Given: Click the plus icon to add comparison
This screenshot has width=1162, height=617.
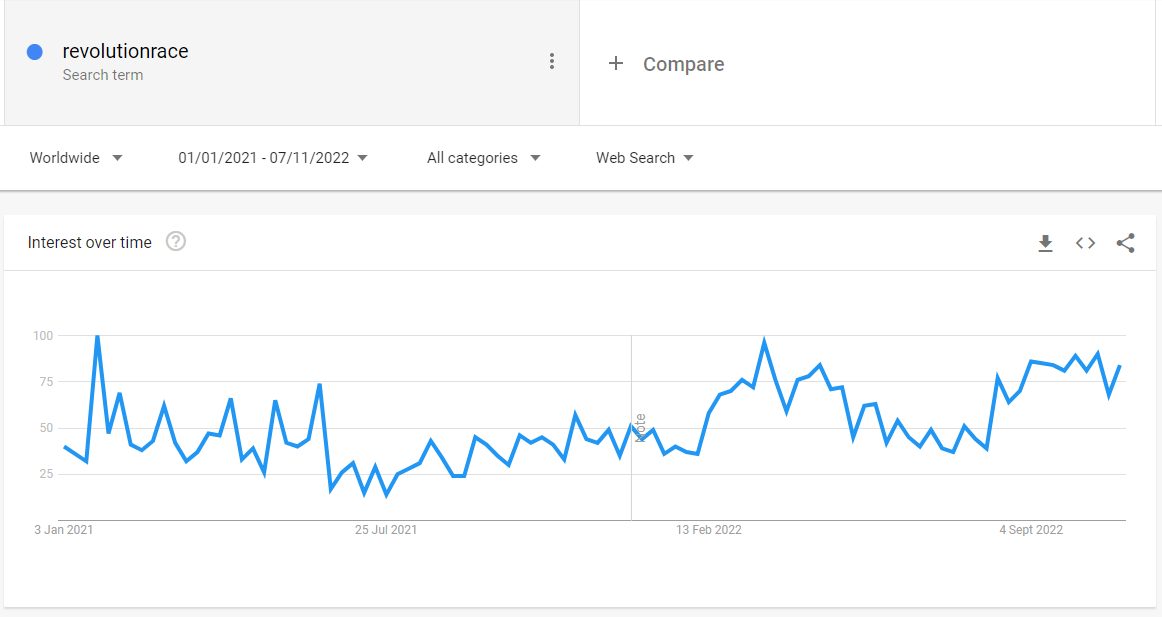Looking at the screenshot, I should tap(616, 64).
